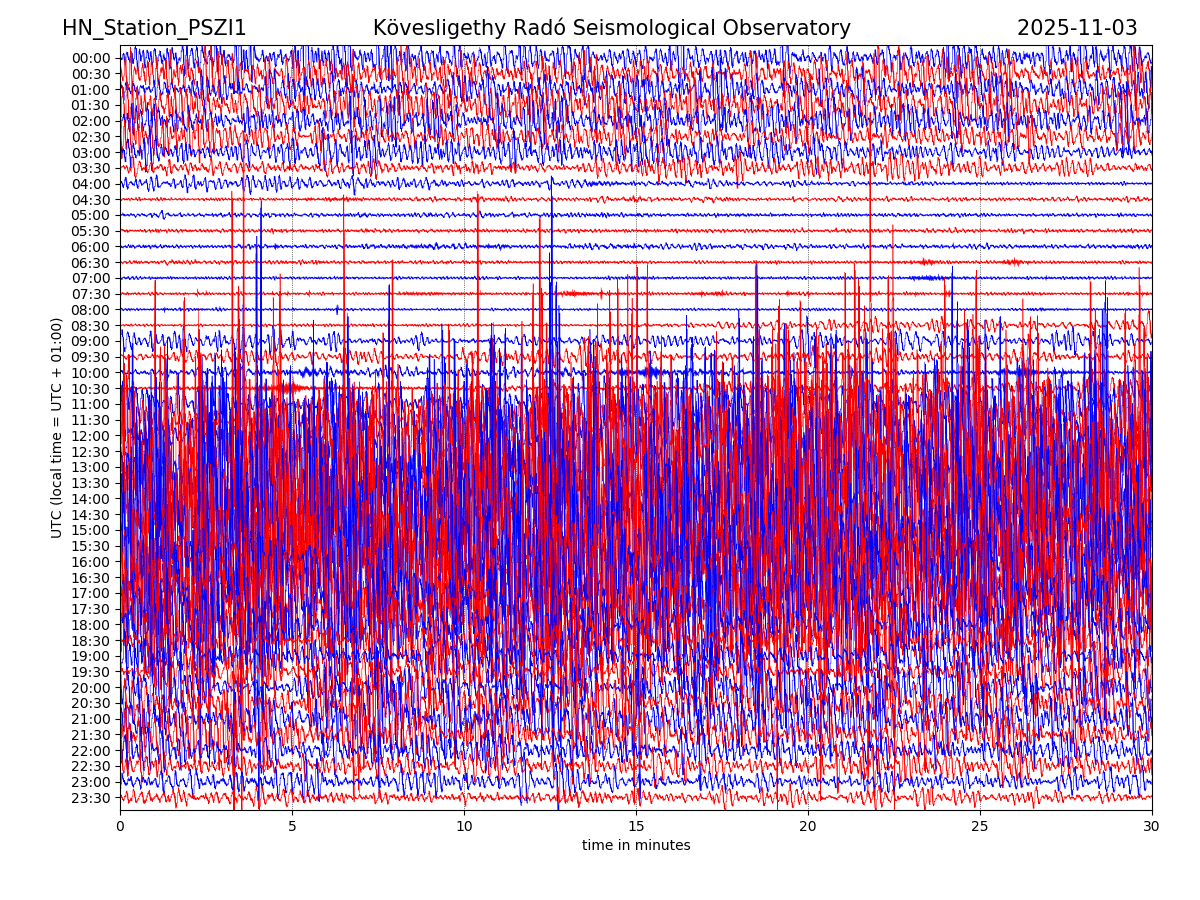Click the 30 minute x-axis tick
The height and width of the screenshot is (900, 1200).
pyautogui.click(x=1152, y=826)
